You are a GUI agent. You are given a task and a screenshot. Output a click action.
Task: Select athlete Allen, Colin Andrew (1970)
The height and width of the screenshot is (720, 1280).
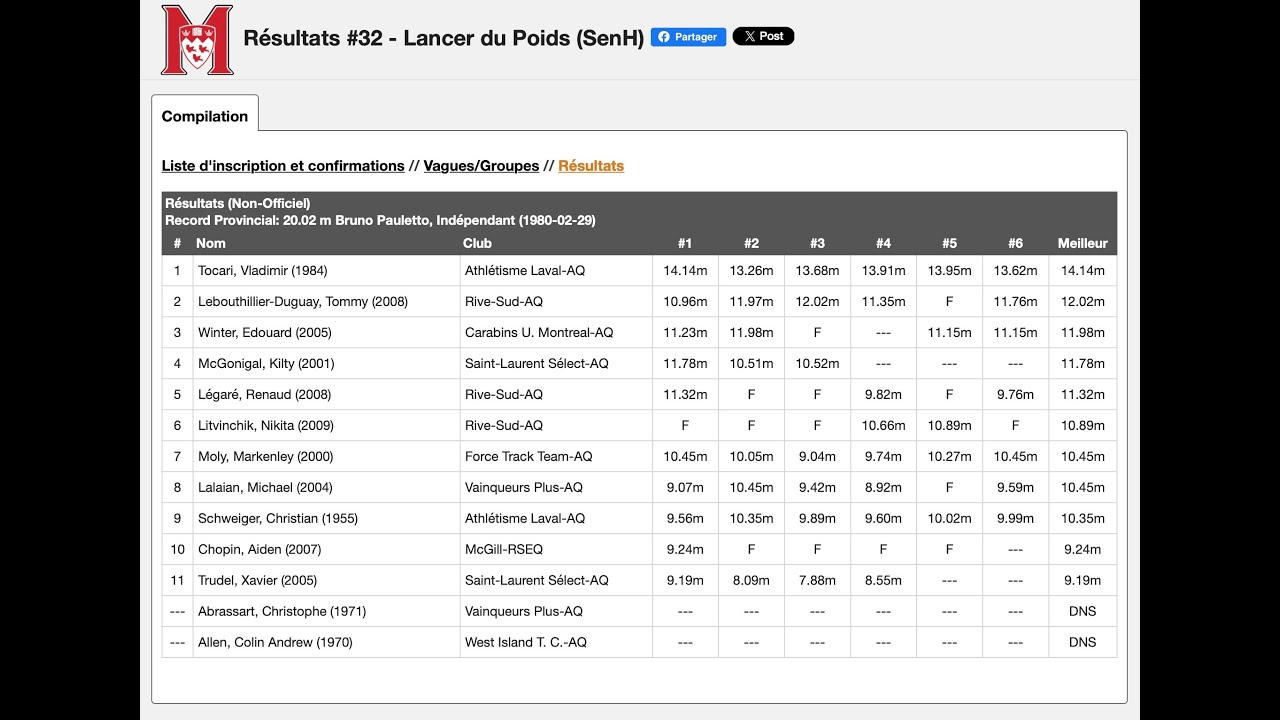(x=275, y=643)
